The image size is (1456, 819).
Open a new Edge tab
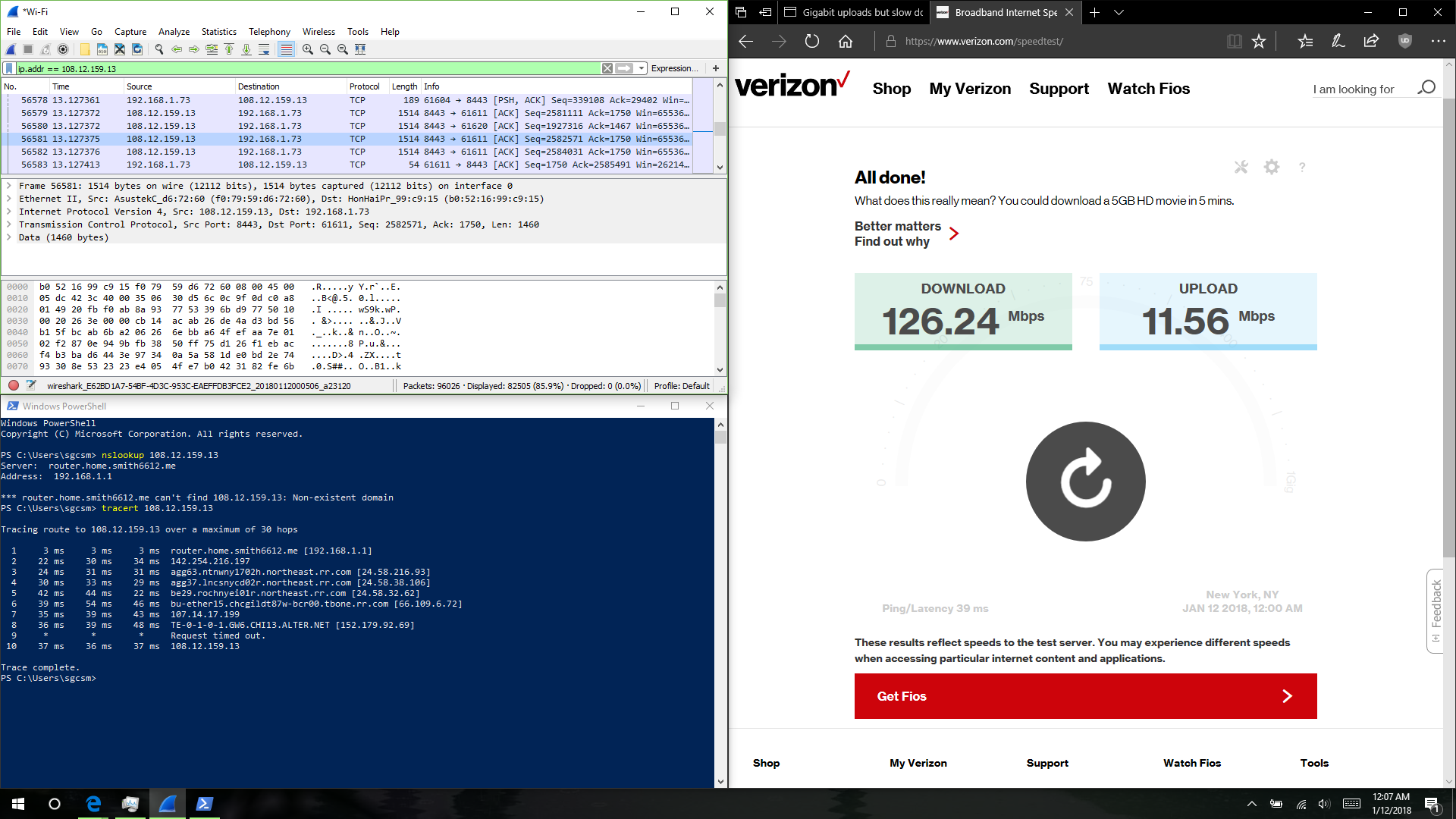click(x=1094, y=12)
